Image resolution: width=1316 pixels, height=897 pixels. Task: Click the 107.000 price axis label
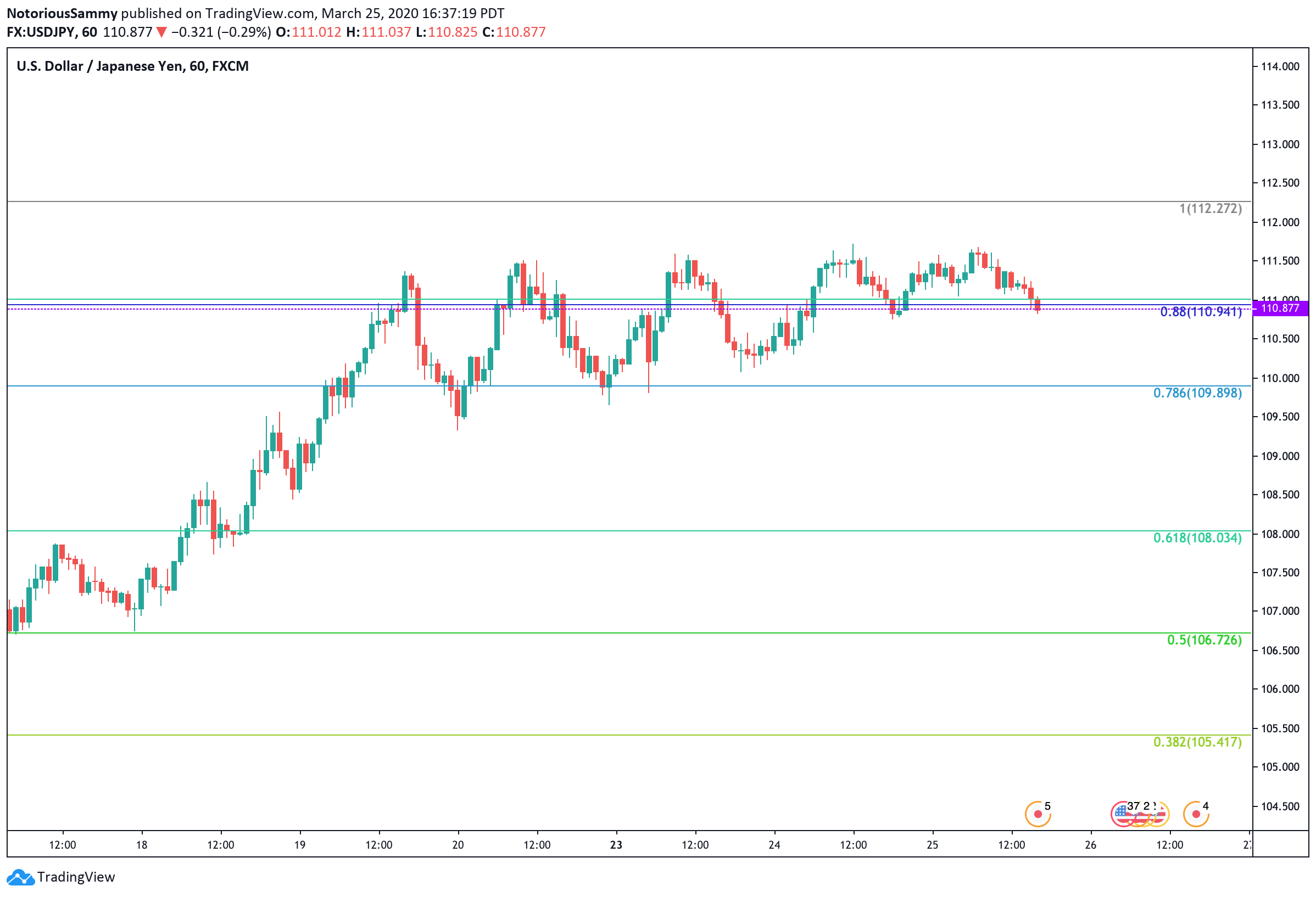click(1280, 611)
